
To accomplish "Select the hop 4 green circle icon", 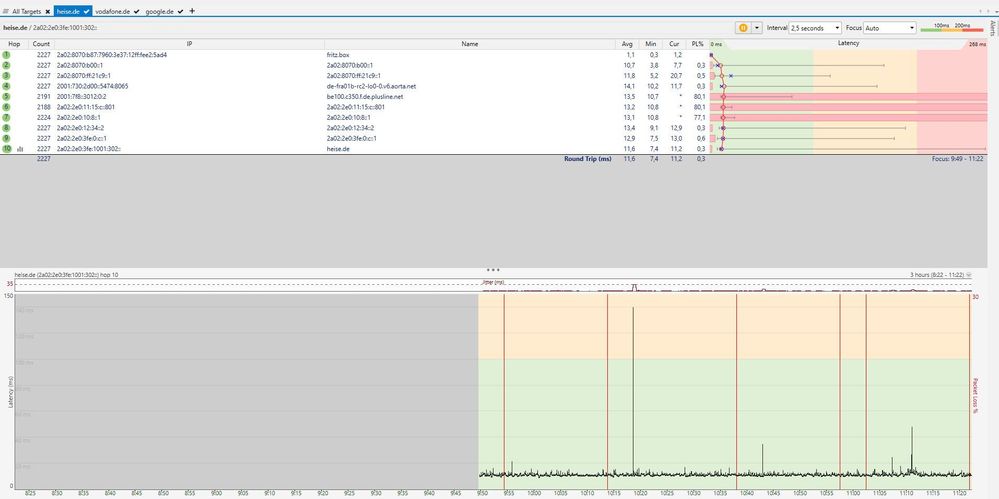I will tap(6, 86).
